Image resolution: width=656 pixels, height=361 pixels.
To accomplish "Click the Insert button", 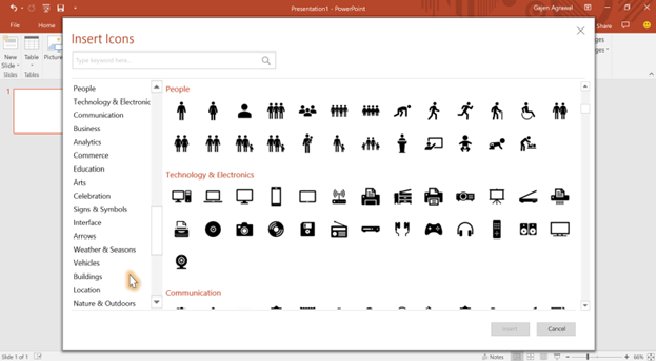I will 510,329.
